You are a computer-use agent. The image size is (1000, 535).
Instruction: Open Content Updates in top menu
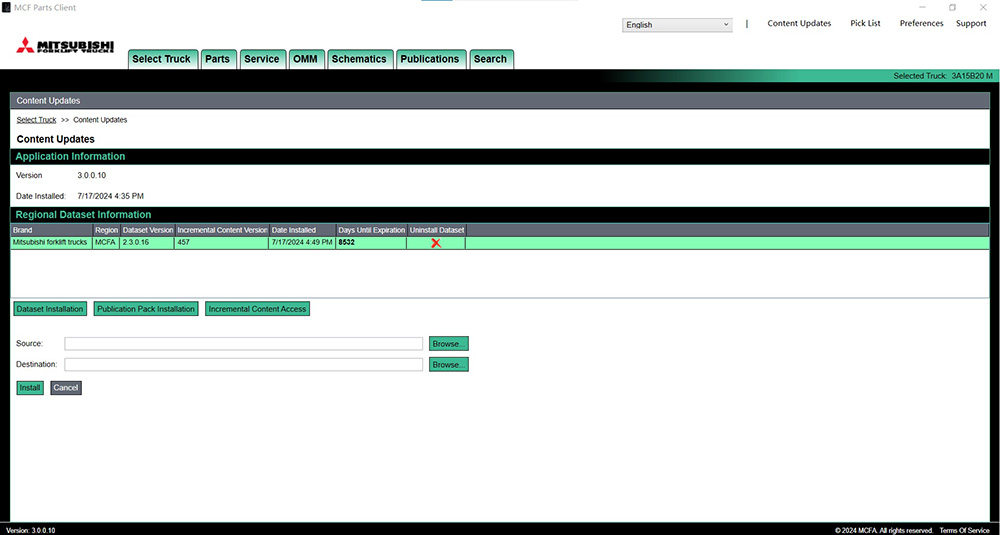tap(799, 24)
